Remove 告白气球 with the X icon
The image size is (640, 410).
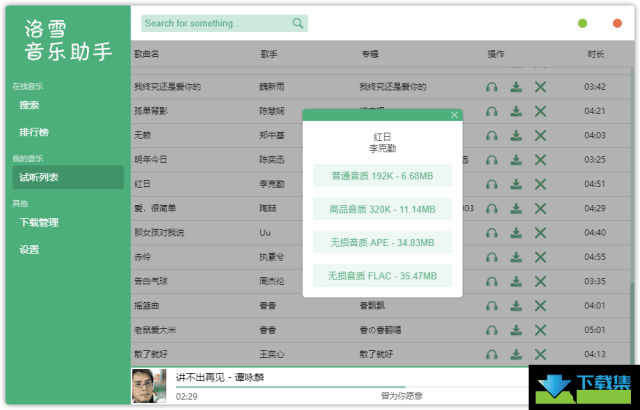click(x=541, y=281)
